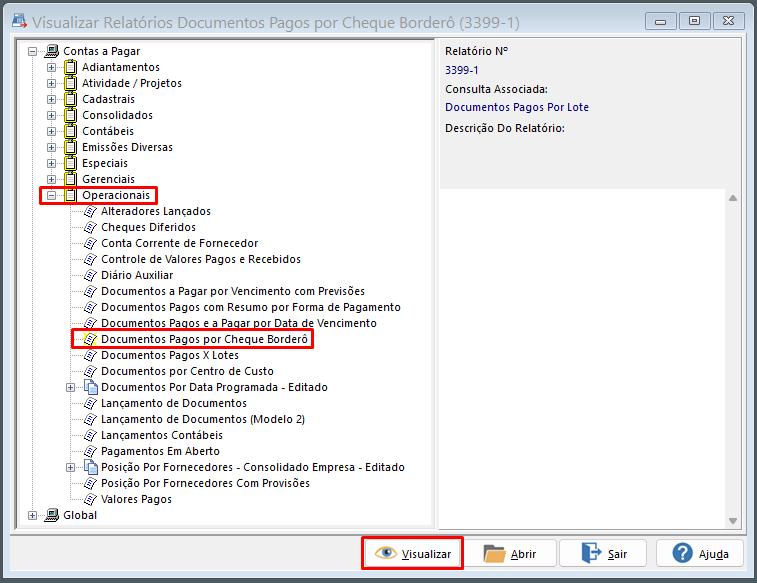Expand the Cadastrais folder
Screen dimensions: 757x583
point(51,99)
